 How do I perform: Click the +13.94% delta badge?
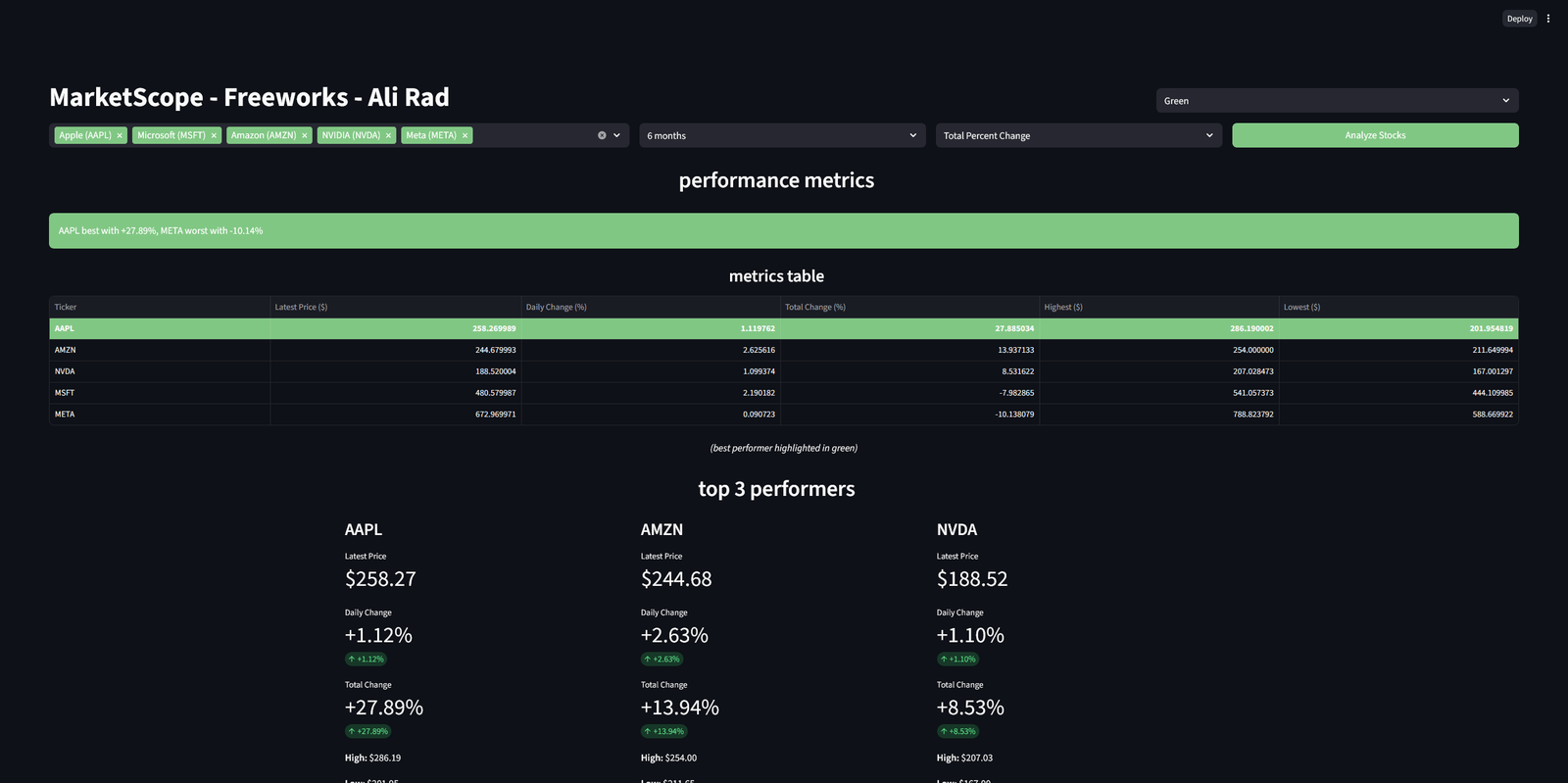664,731
